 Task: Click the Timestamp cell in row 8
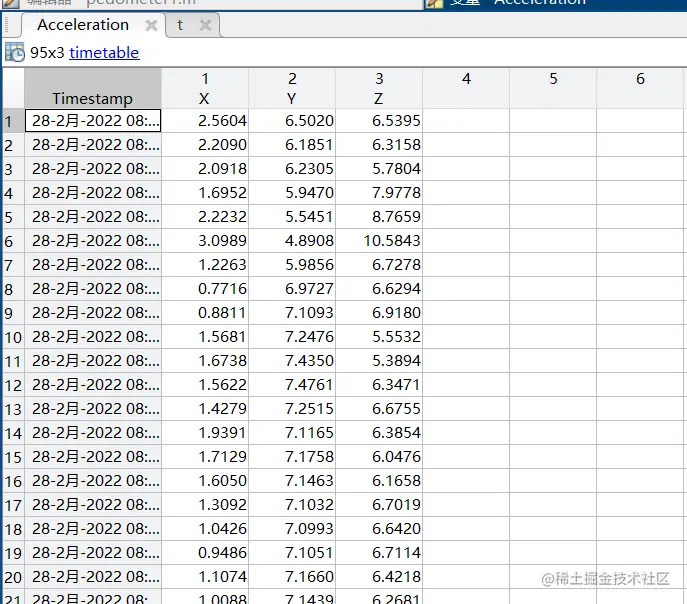click(x=93, y=289)
